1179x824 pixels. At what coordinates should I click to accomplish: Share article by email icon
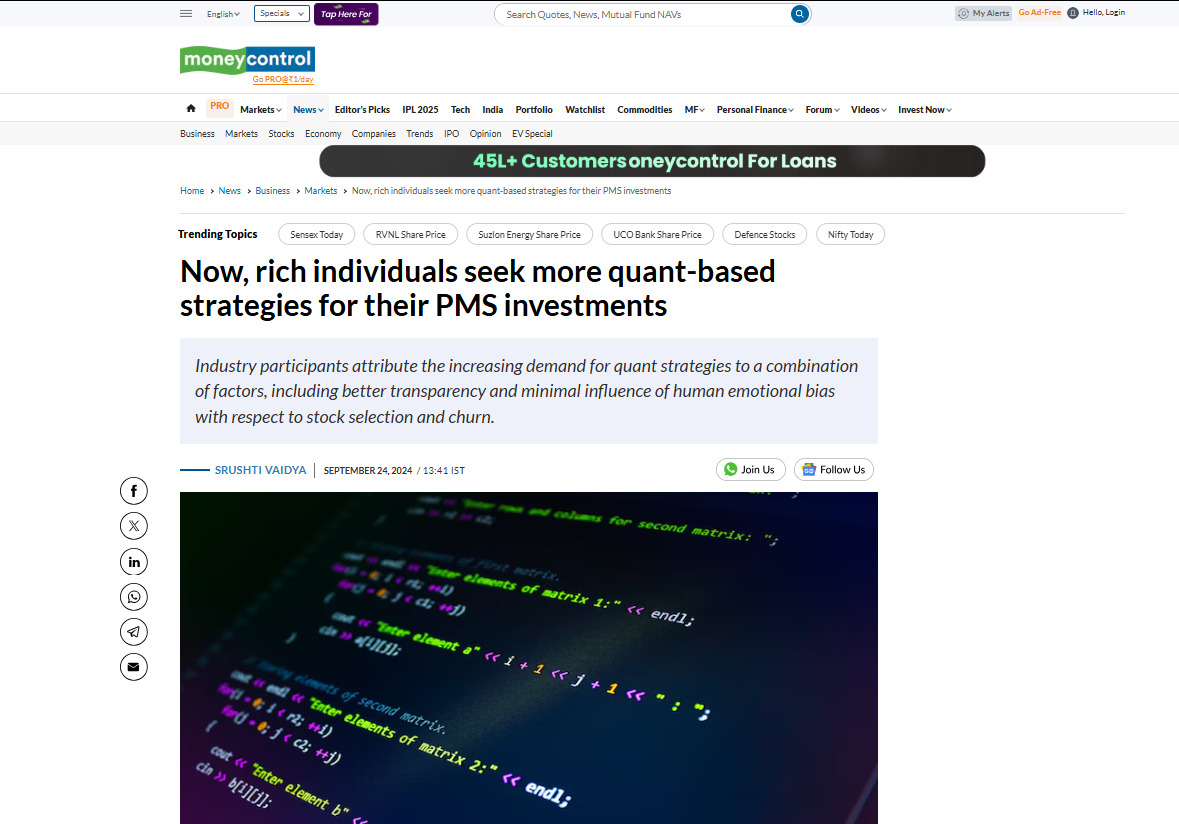pos(134,667)
